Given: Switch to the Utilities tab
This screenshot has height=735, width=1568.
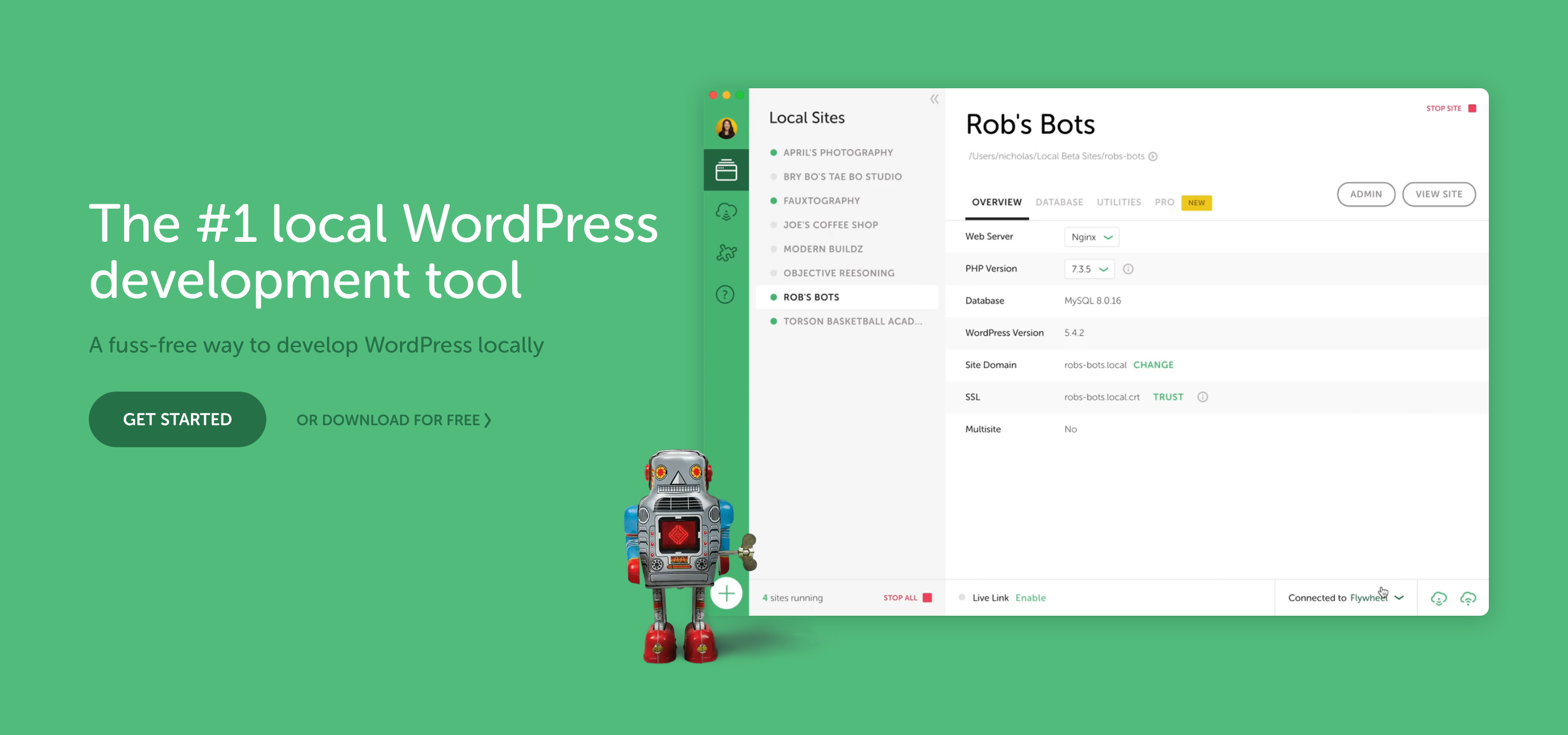Looking at the screenshot, I should pyautogui.click(x=1119, y=202).
